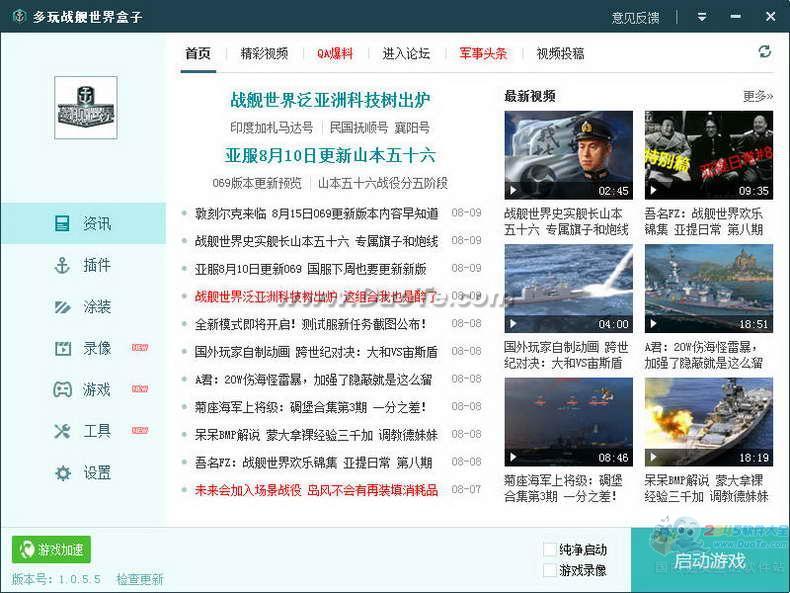Play the 08:46 碉堡合集 video

coord(568,422)
